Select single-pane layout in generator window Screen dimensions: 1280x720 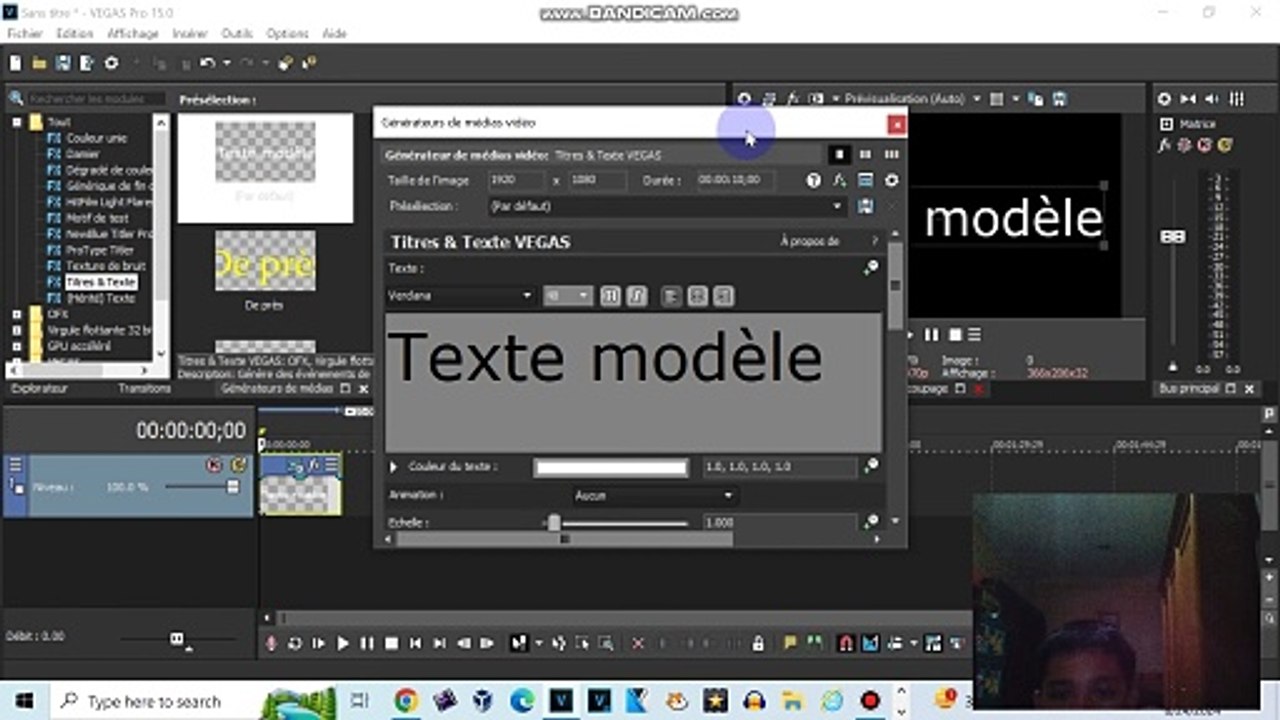pyautogui.click(x=839, y=155)
